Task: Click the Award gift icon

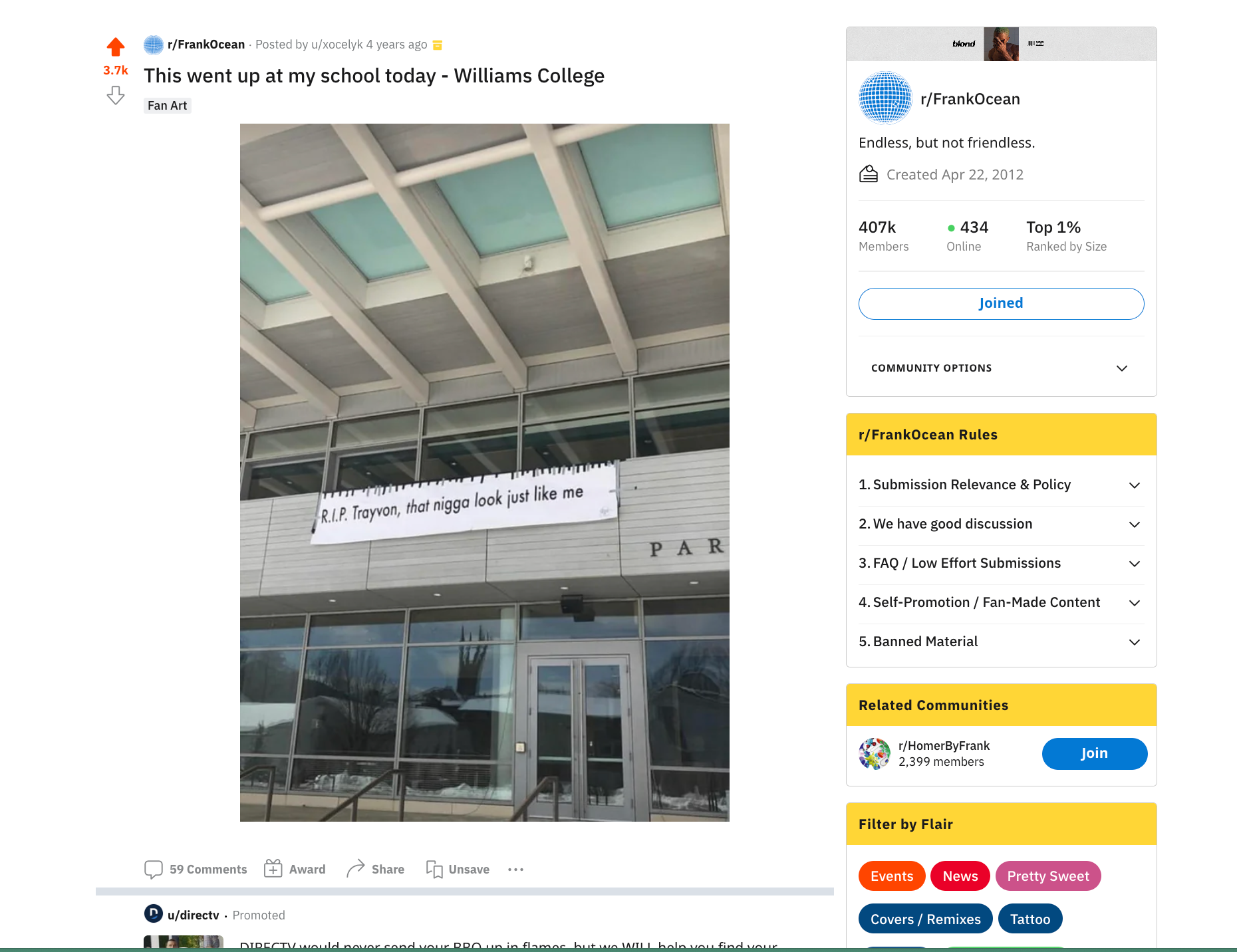Action: point(273,868)
